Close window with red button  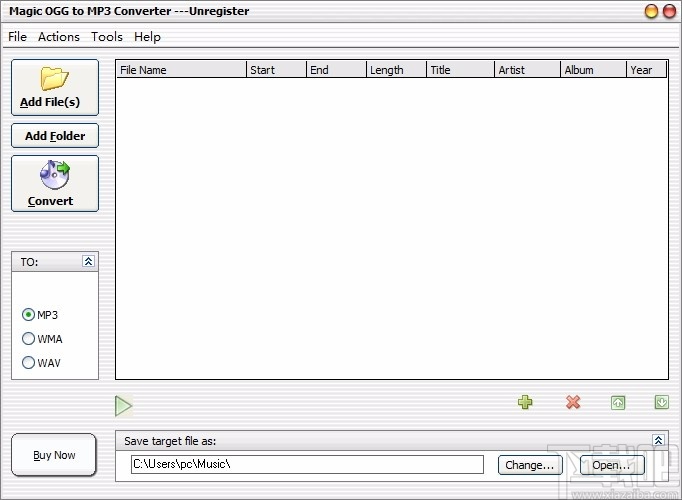click(x=669, y=11)
